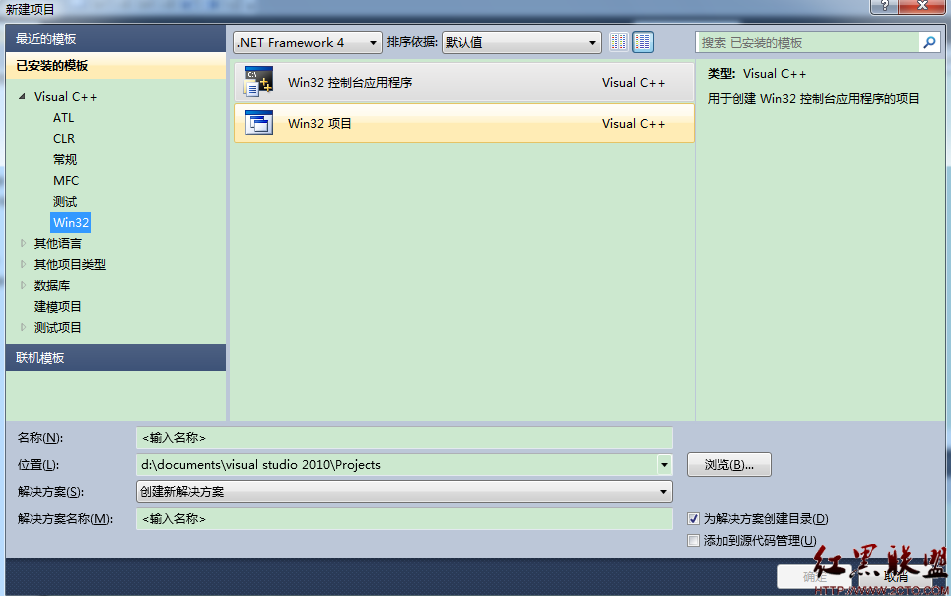This screenshot has height=596, width=951.
Task: Toggle 为解决方案创建目录 checkbox
Action: click(693, 519)
